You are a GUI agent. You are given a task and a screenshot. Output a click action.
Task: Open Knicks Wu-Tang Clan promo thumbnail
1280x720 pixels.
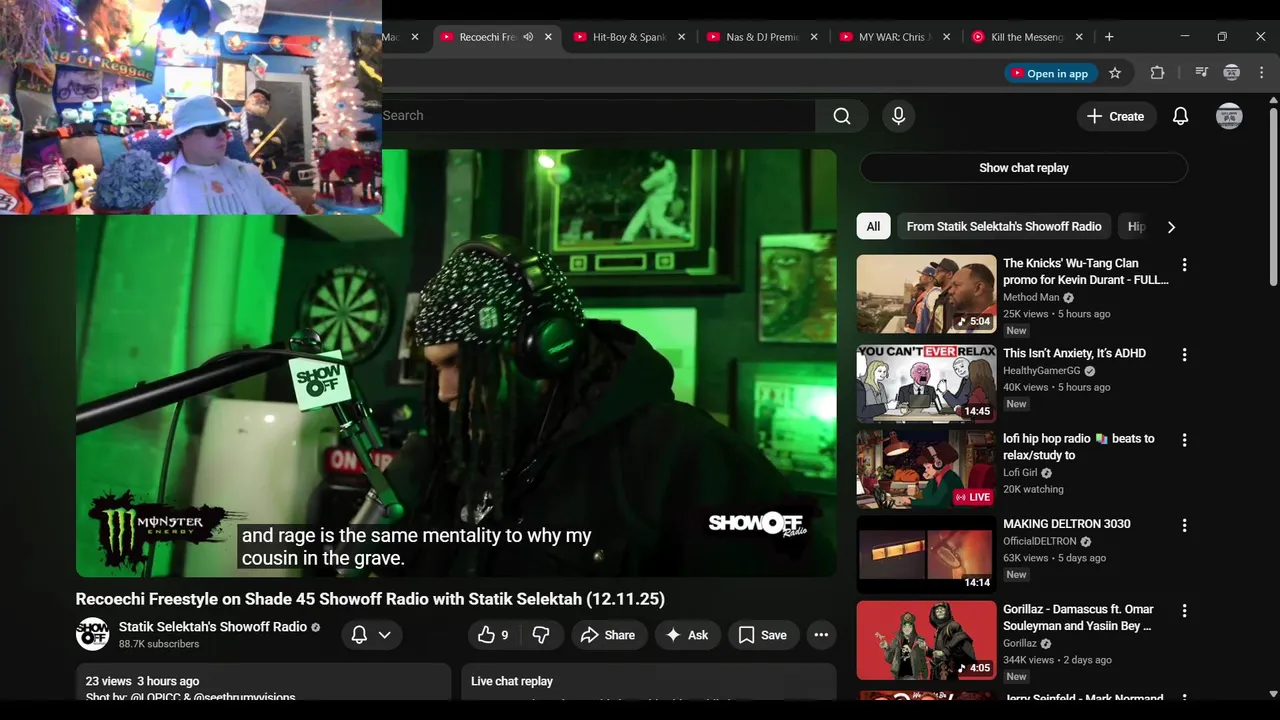pyautogui.click(x=926, y=294)
